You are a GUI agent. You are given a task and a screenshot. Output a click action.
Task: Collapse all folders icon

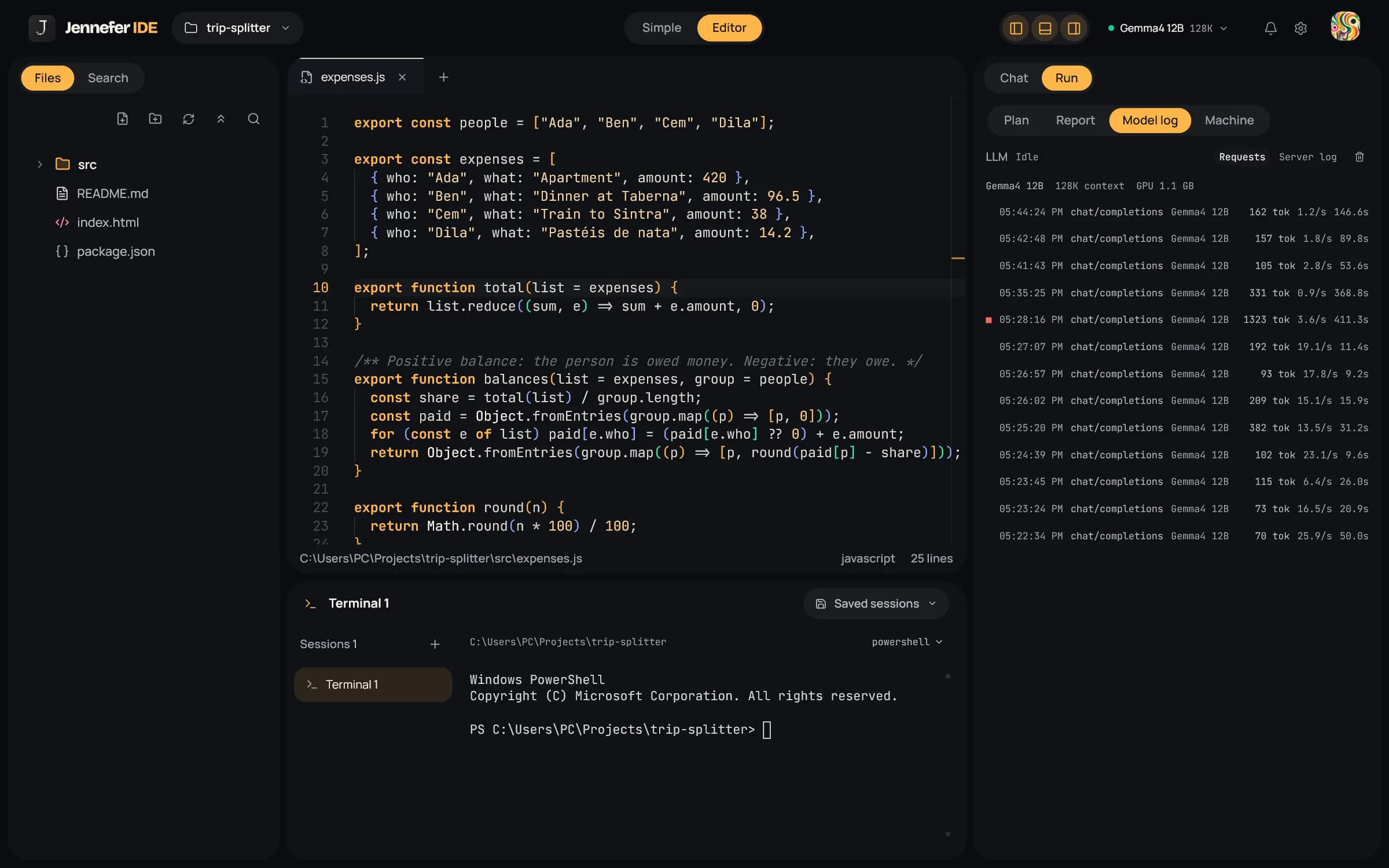(x=221, y=119)
